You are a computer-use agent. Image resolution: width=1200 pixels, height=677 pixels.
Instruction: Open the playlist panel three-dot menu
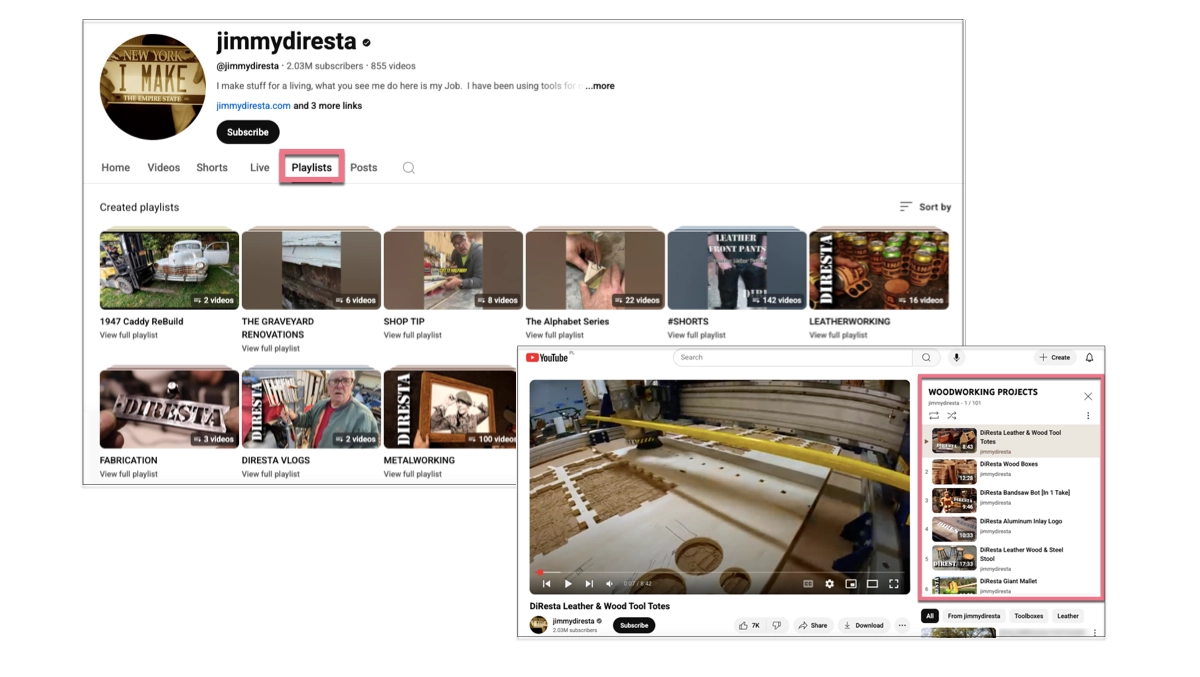(1088, 415)
